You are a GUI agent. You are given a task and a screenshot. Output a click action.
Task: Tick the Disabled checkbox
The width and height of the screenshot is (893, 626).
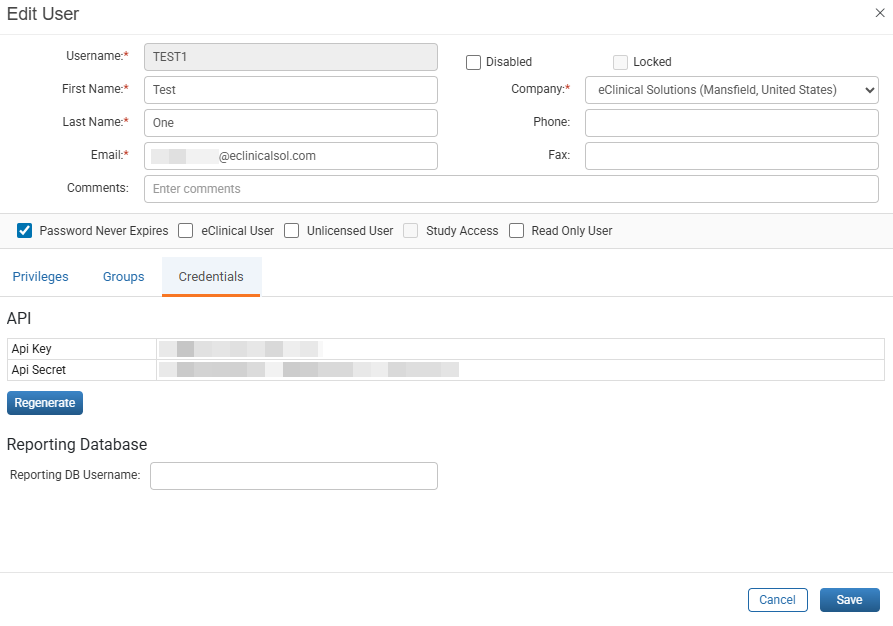(x=473, y=62)
